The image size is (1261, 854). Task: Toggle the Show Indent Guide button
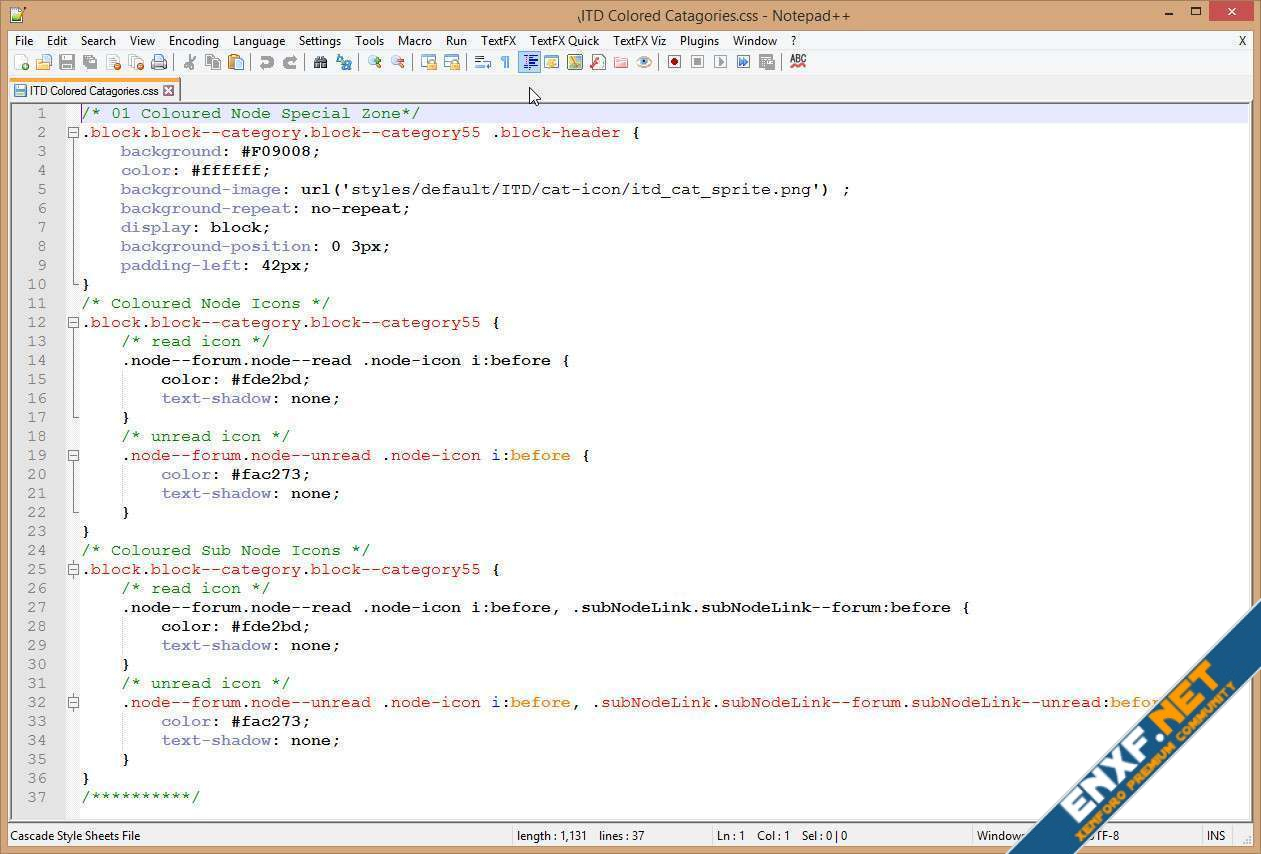(529, 62)
